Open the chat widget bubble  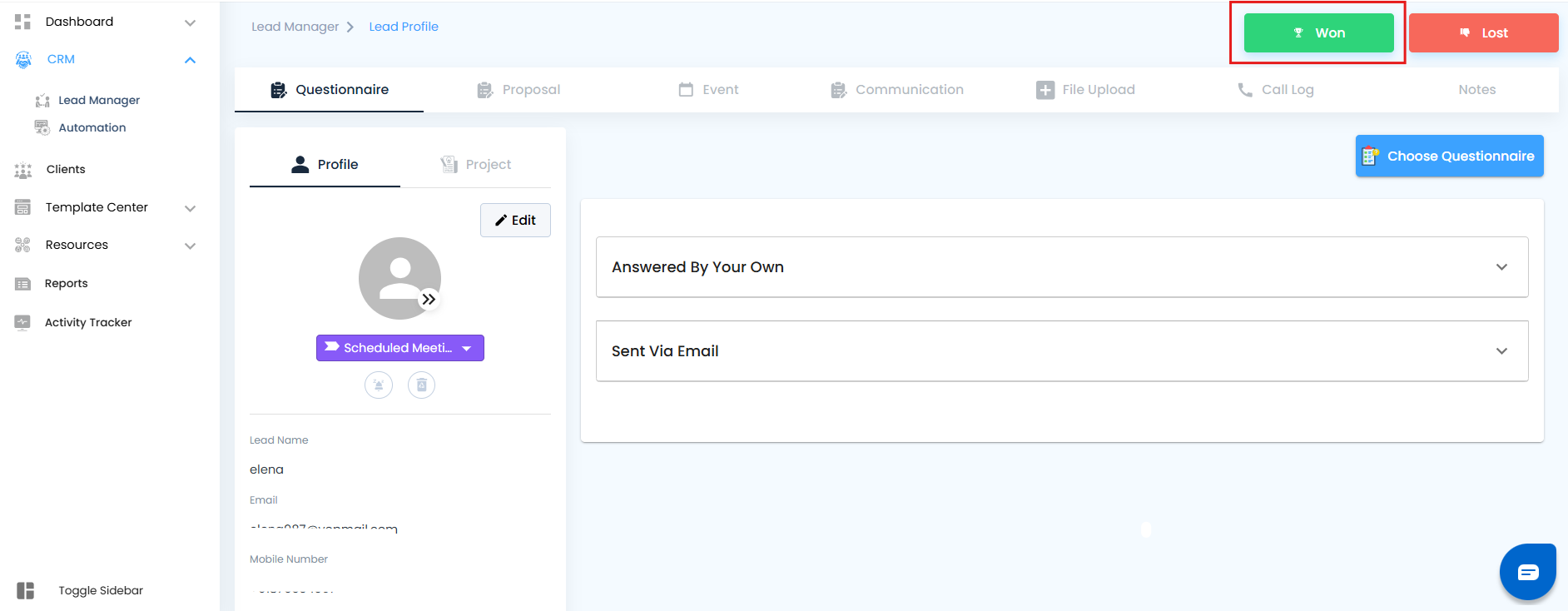click(1527, 572)
